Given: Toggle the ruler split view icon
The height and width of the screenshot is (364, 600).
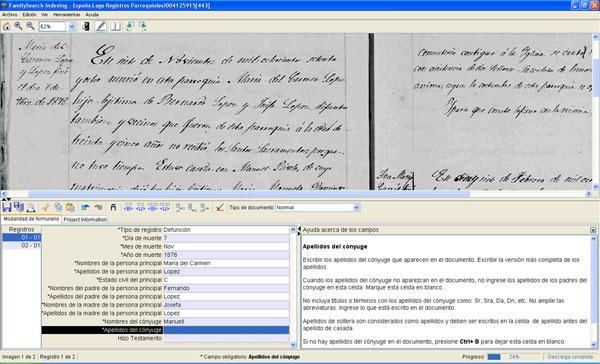Looking at the screenshot, I should click(x=115, y=26).
